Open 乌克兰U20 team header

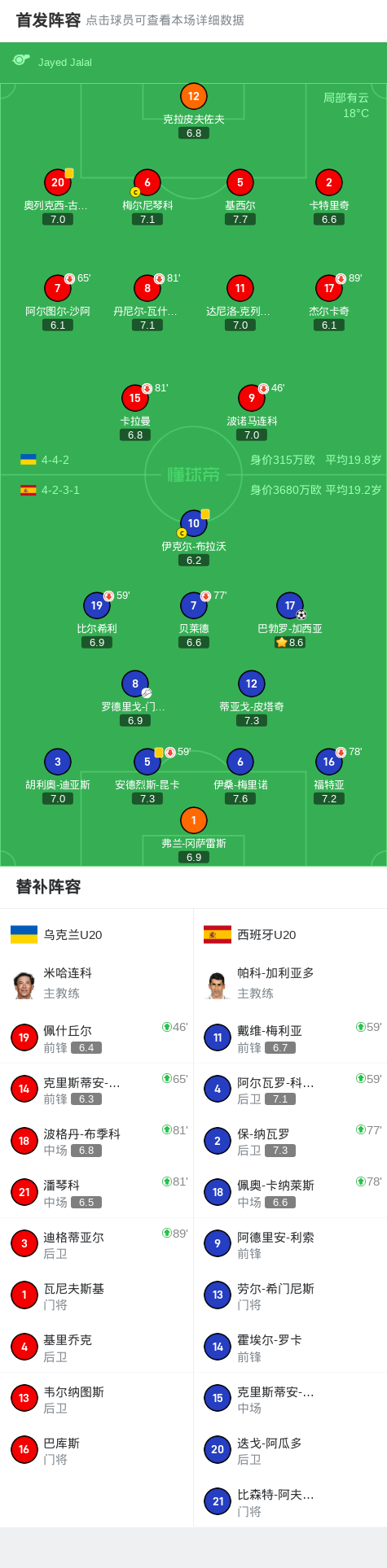click(x=97, y=934)
